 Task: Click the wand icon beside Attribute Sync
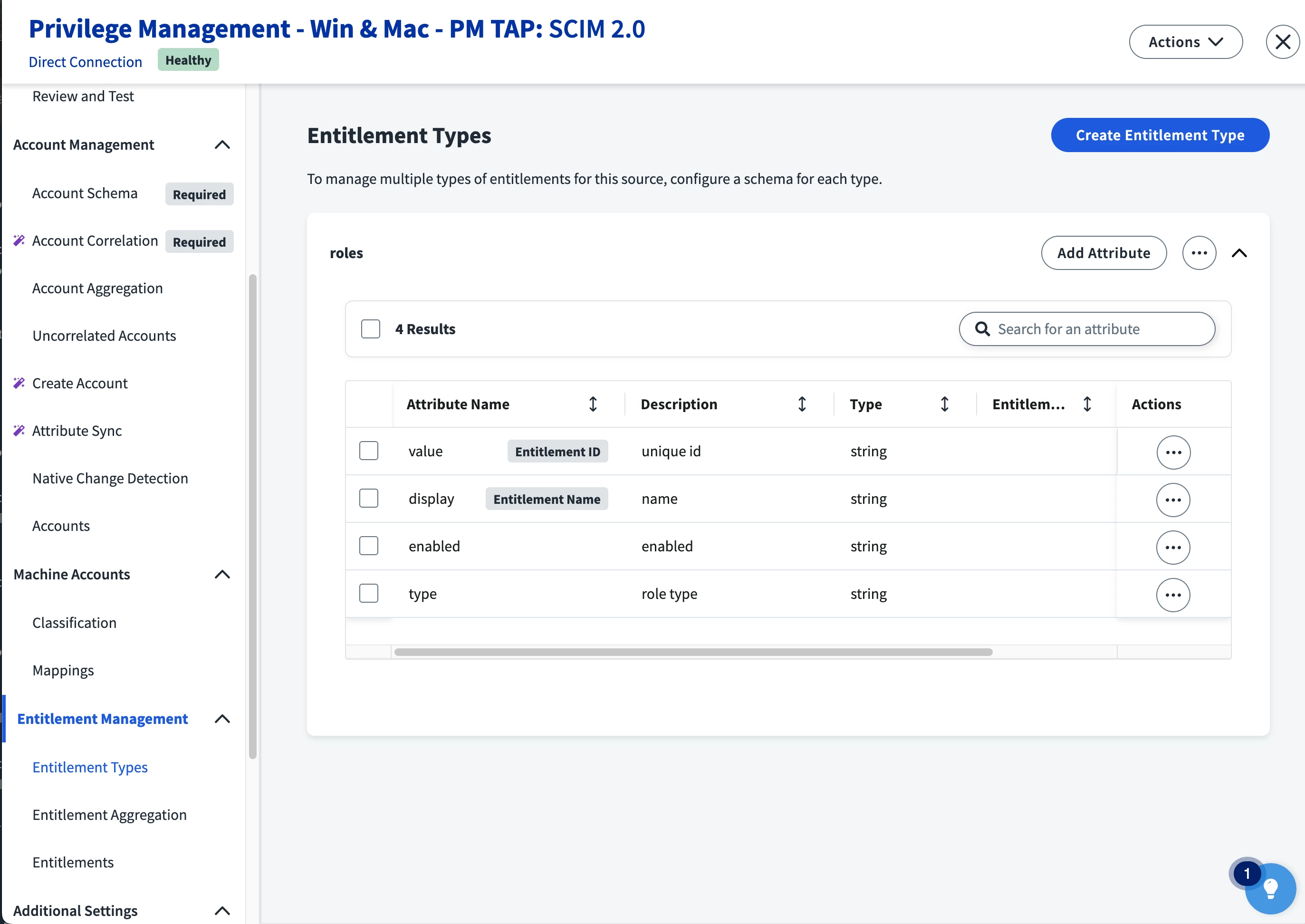pos(19,431)
